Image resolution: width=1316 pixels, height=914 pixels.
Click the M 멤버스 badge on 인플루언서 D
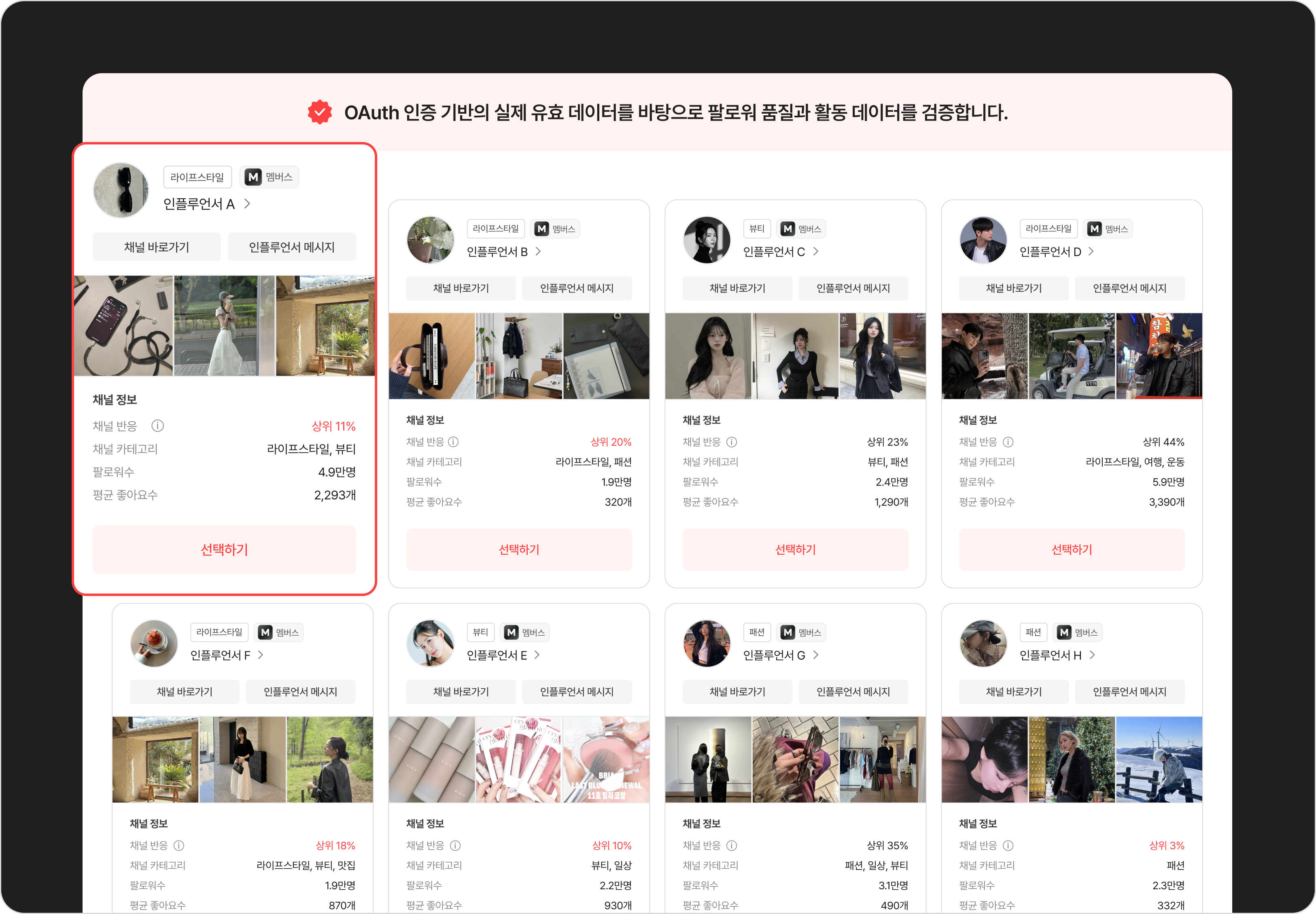coord(1108,229)
